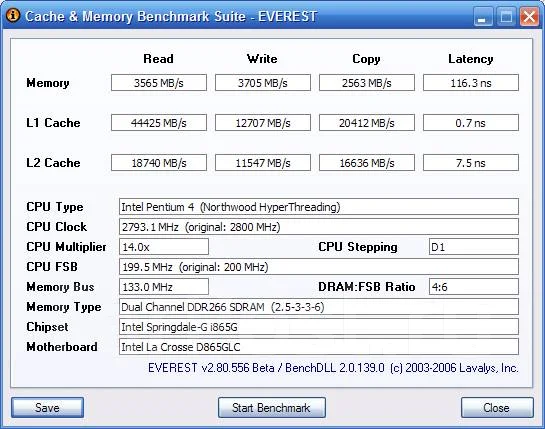
Task: Select L1 Cache Read value 44425 MB/s
Action: [159, 123]
